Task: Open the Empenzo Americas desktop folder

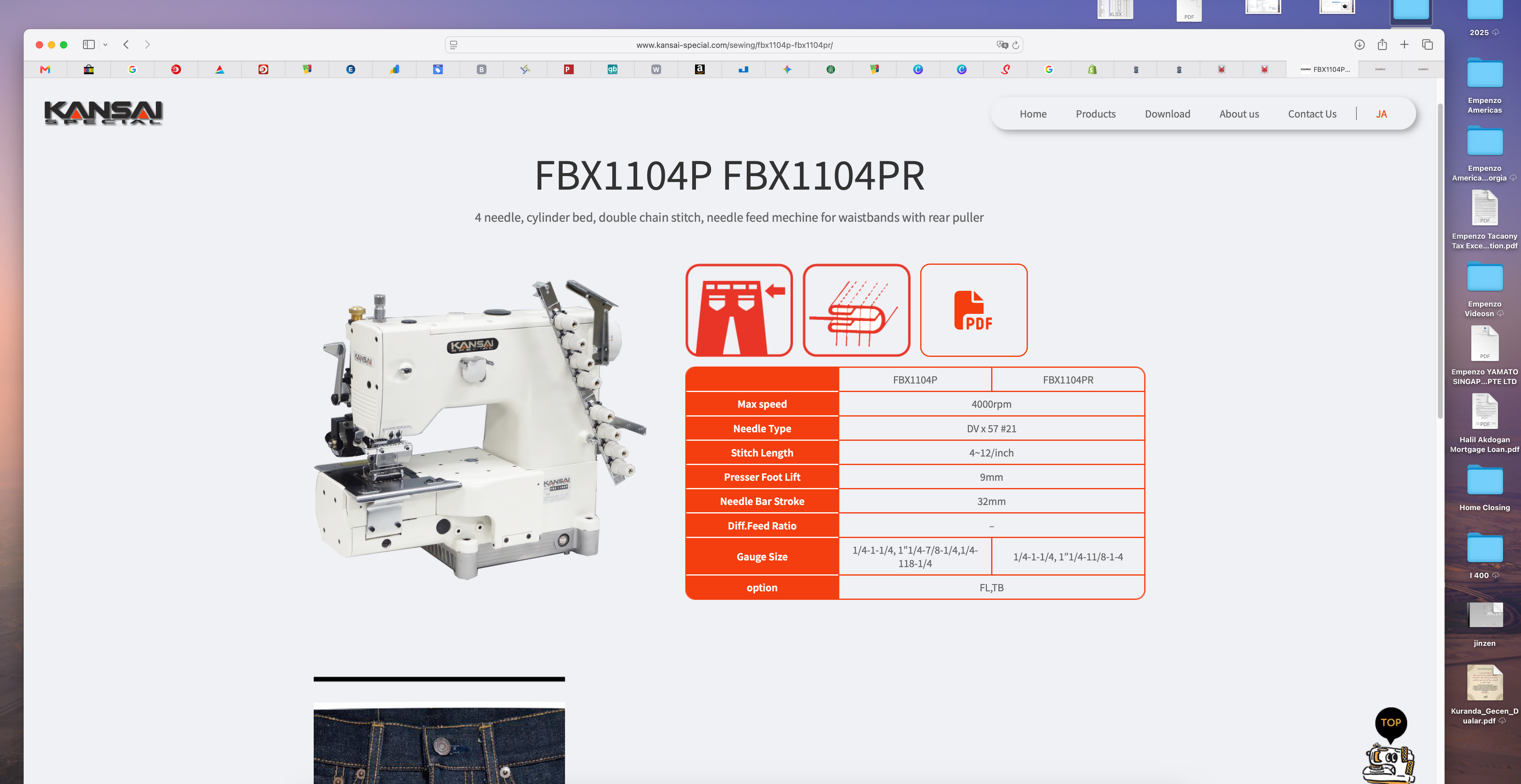Action: (x=1484, y=86)
